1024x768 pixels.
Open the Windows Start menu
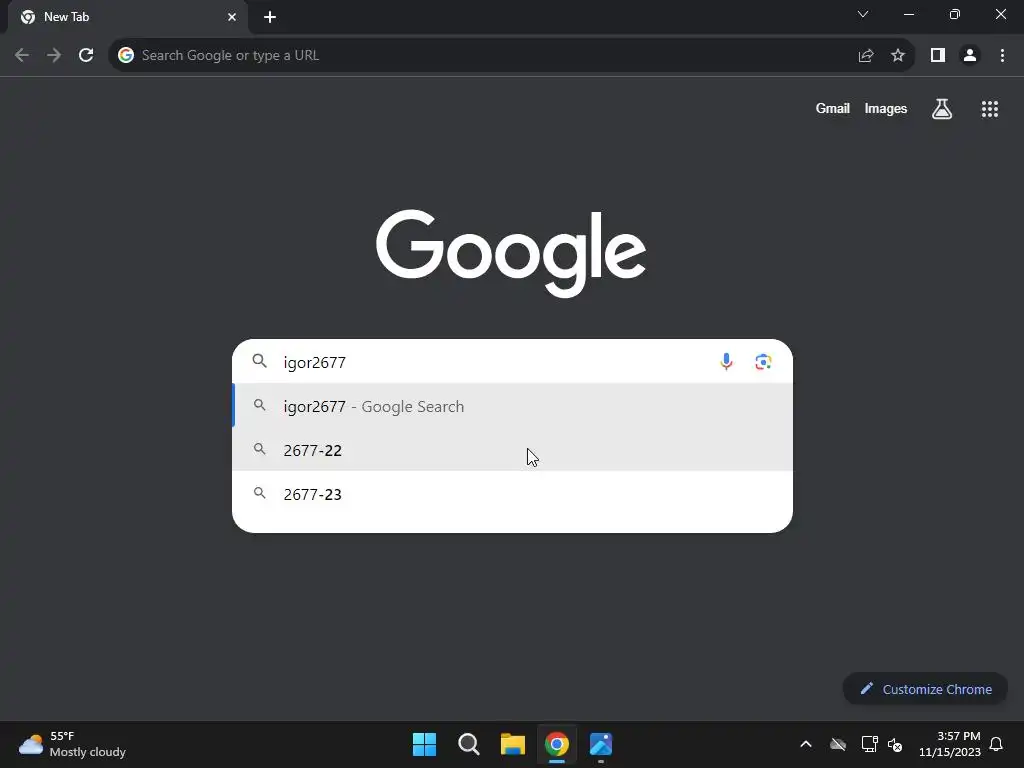tap(424, 744)
